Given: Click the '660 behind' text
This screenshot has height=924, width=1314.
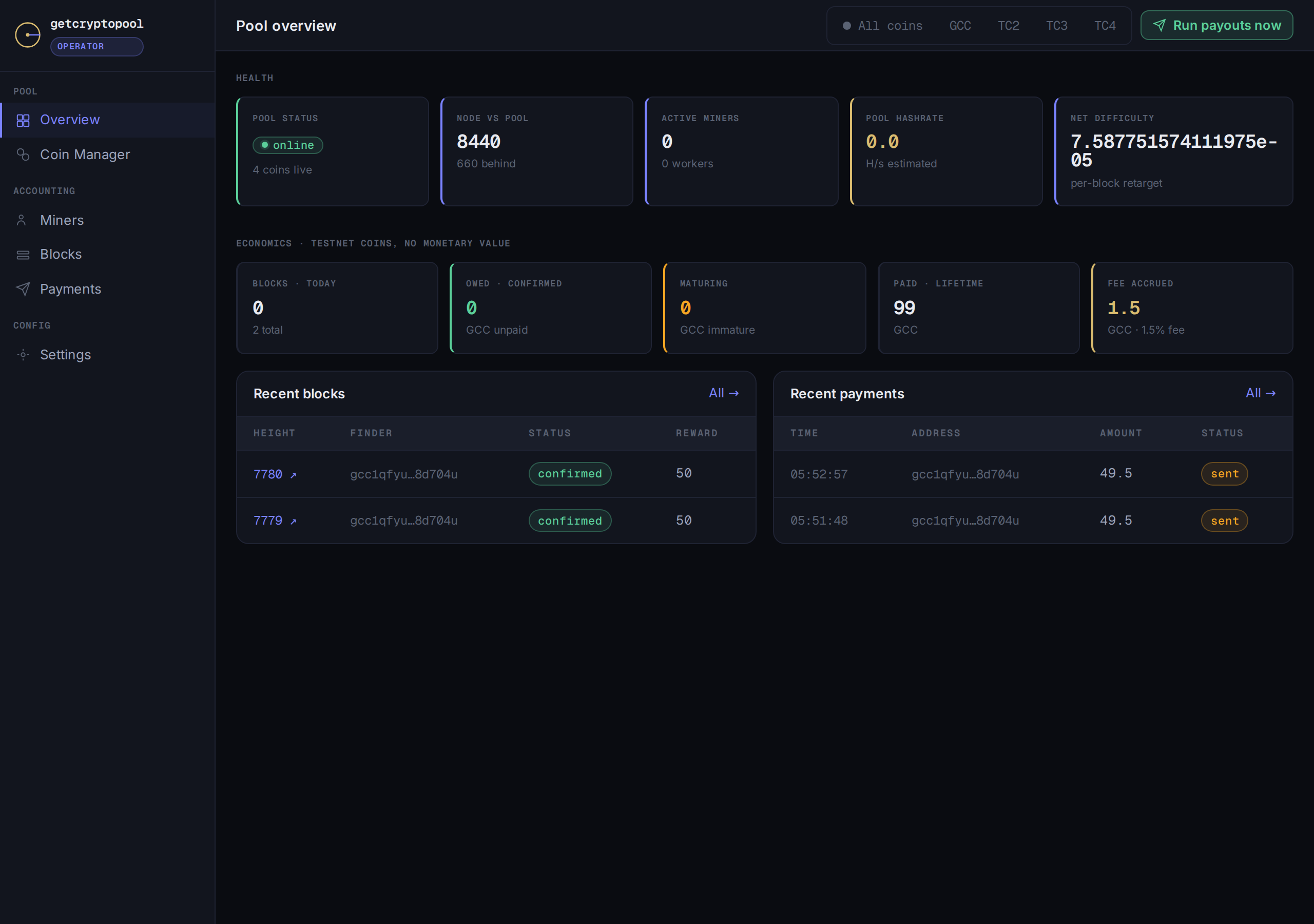Looking at the screenshot, I should (486, 164).
